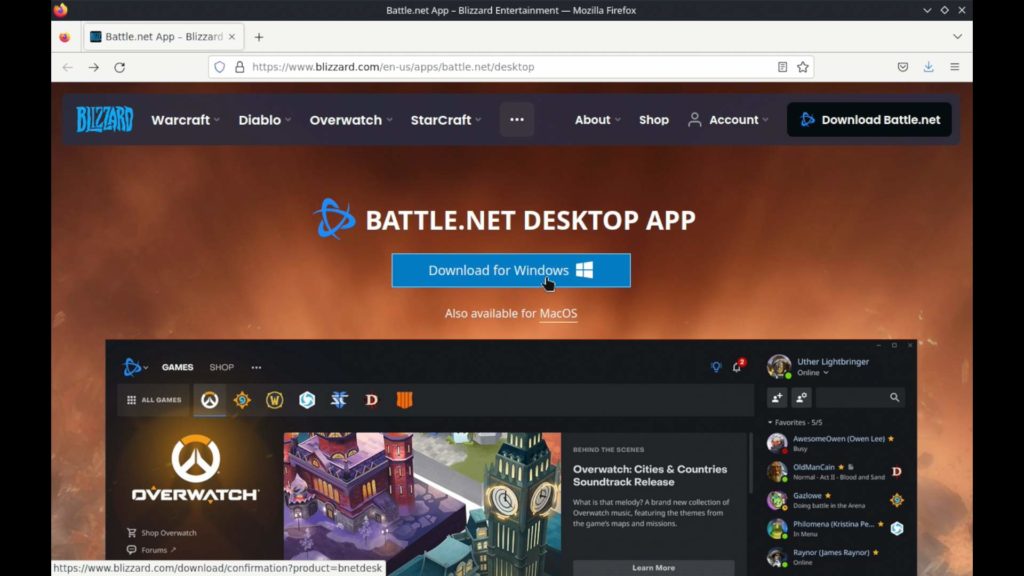Open the Firefox downloads panel
Screen dimensions: 1024x576
pos(929,67)
